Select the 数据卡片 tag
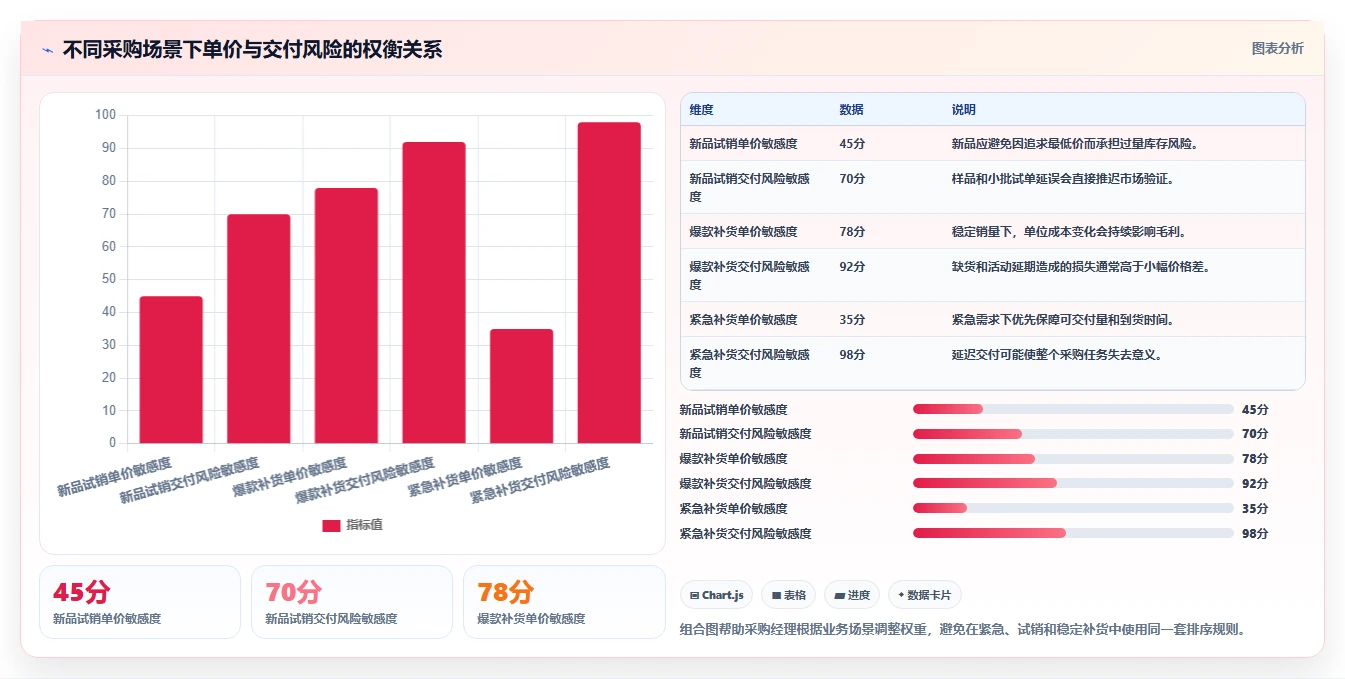 [x=925, y=595]
